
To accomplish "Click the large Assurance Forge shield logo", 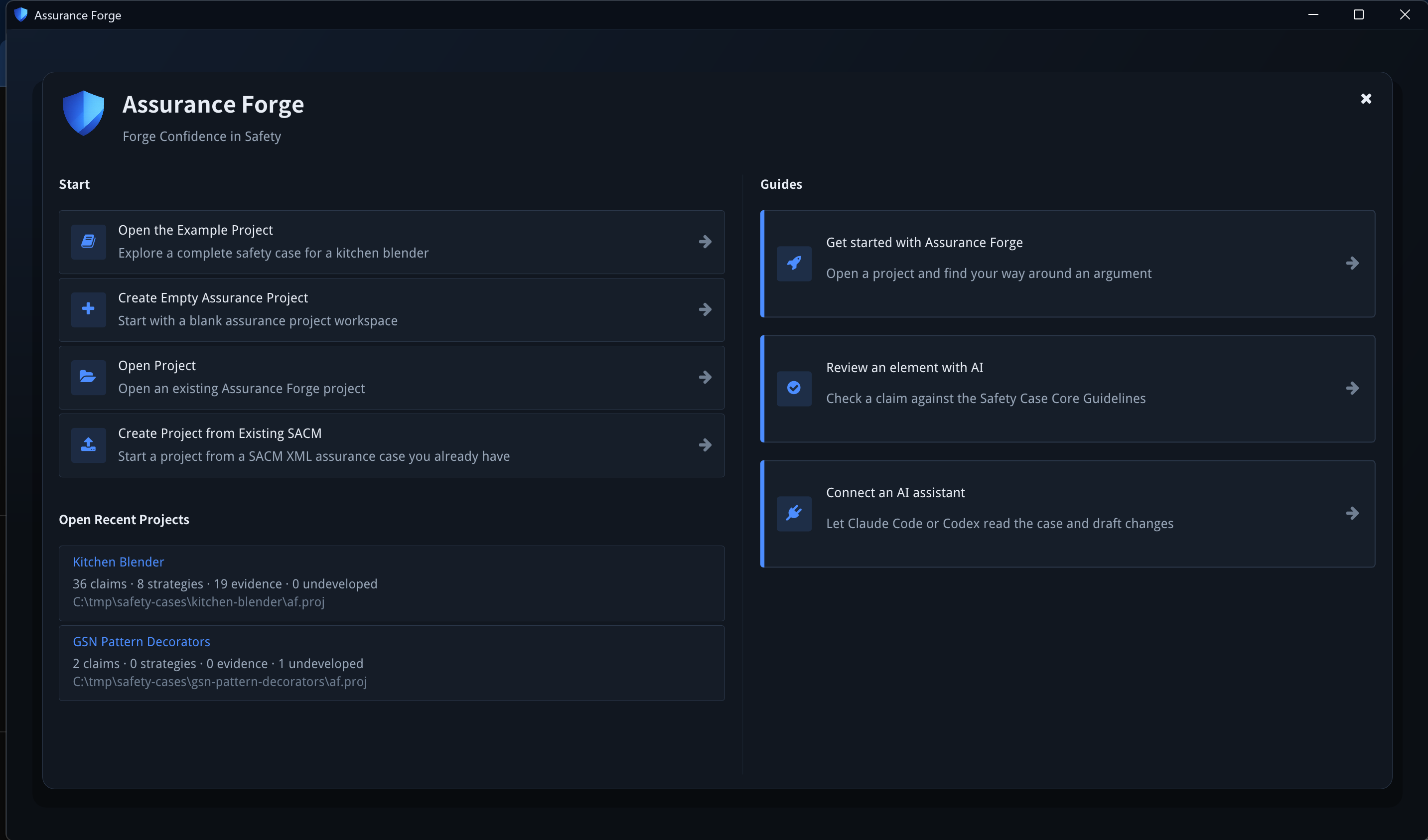I will tap(83, 113).
